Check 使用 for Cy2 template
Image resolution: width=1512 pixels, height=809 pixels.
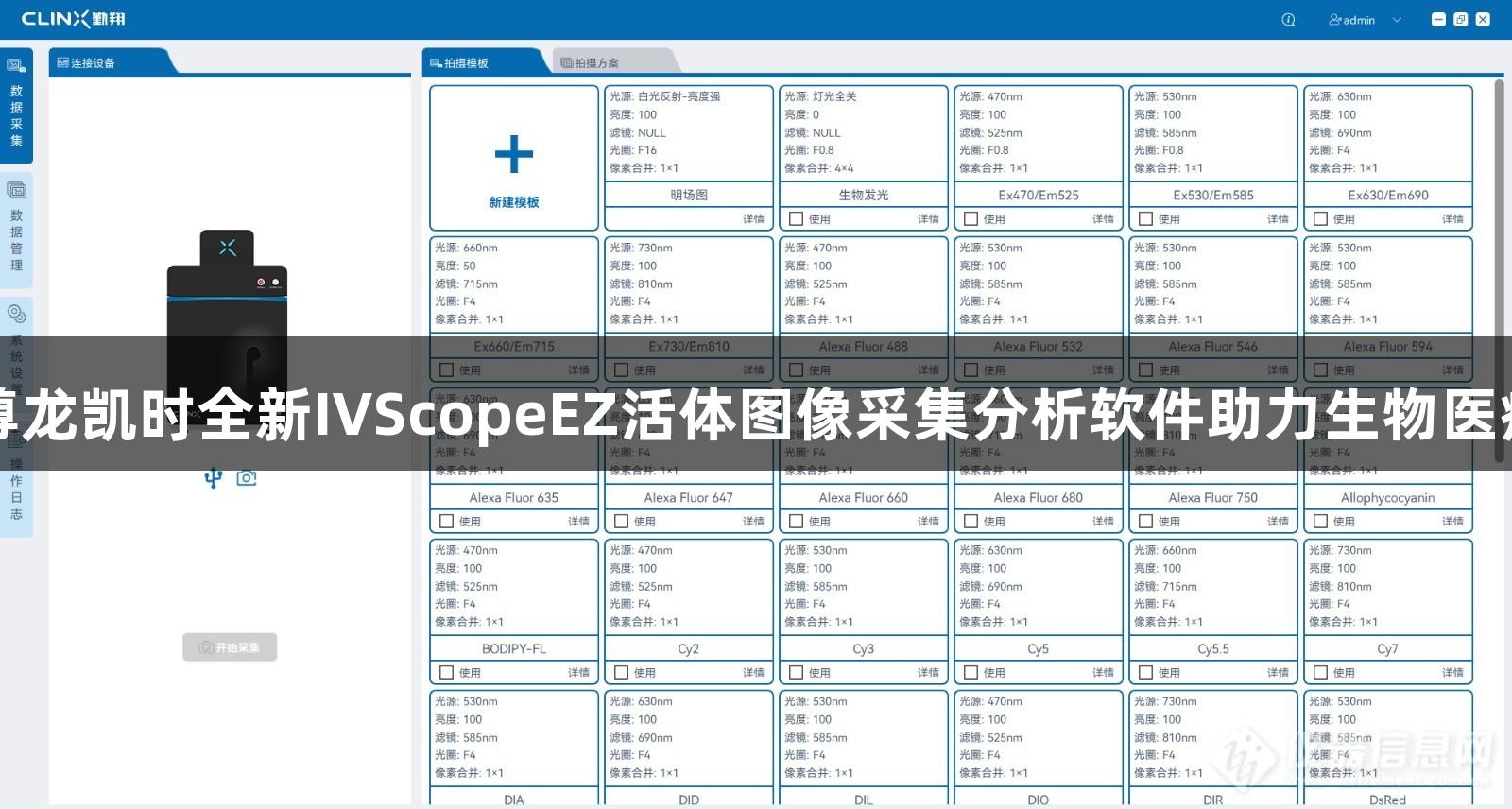(x=622, y=673)
